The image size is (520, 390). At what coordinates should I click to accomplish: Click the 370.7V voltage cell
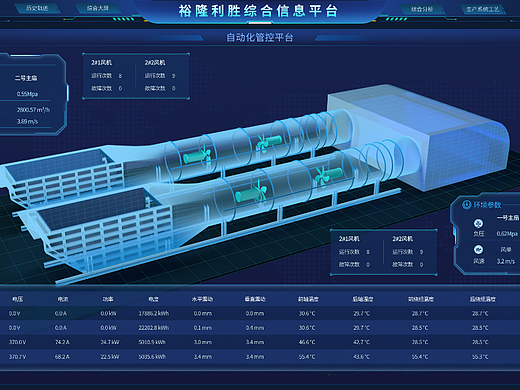click(17, 357)
